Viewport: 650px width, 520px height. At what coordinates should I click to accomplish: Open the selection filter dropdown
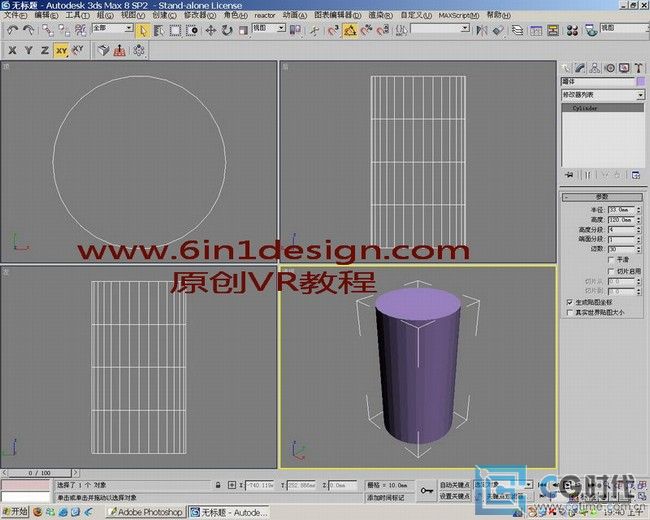[129, 28]
